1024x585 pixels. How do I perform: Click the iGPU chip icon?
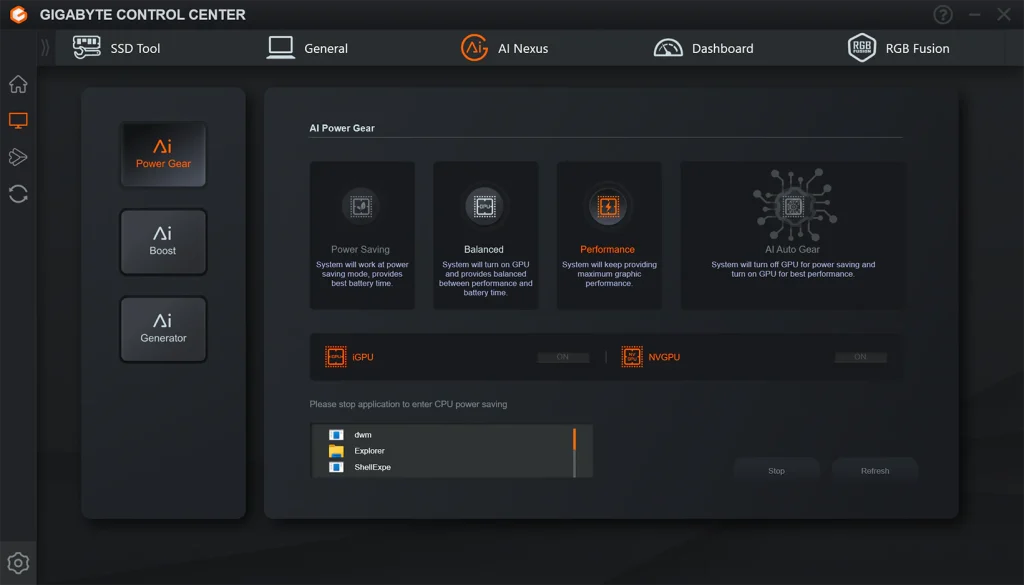[x=336, y=356]
